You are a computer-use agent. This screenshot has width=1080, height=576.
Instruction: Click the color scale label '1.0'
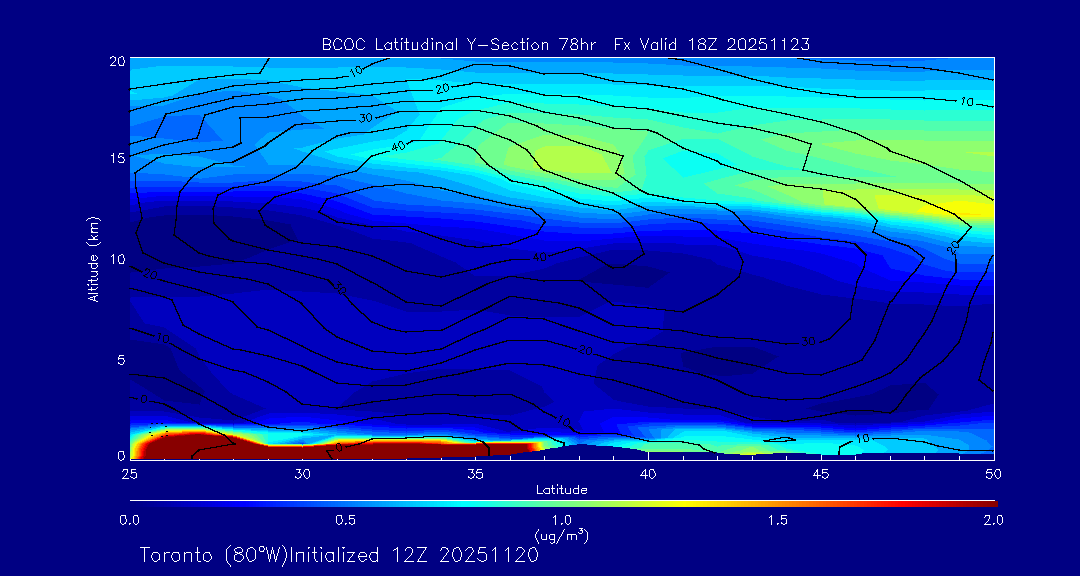point(562,520)
